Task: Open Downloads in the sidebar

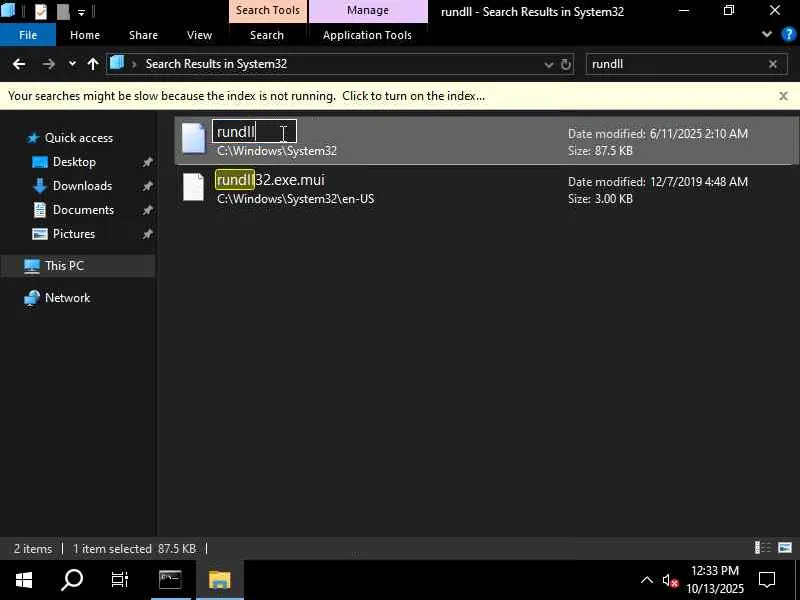Action: [82, 186]
